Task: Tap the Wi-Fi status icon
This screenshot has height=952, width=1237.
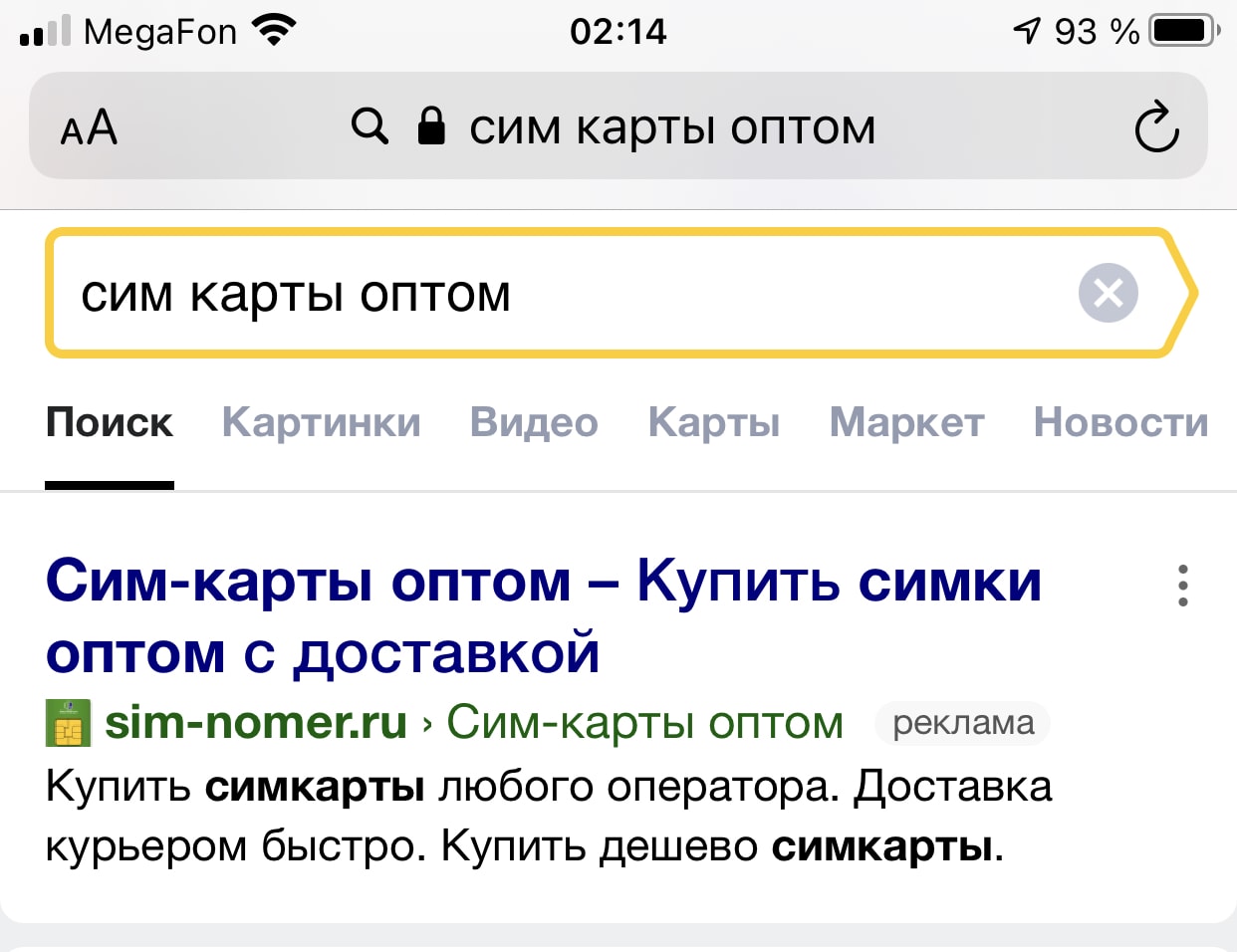Action: [x=275, y=30]
